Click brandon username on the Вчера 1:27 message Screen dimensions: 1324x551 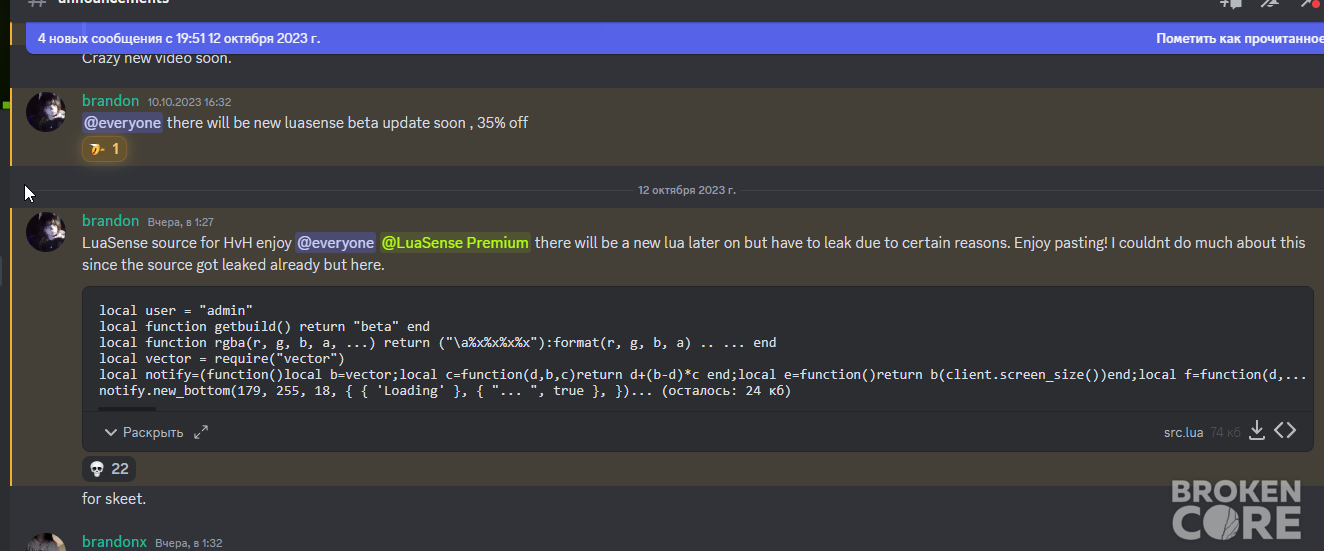click(x=110, y=221)
